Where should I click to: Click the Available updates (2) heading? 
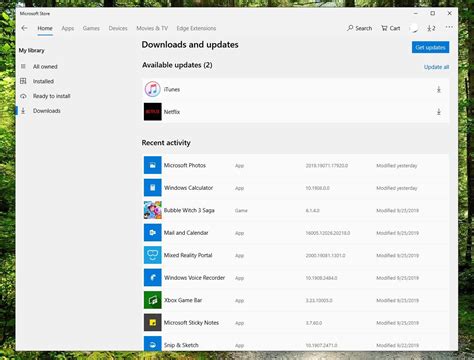click(177, 65)
